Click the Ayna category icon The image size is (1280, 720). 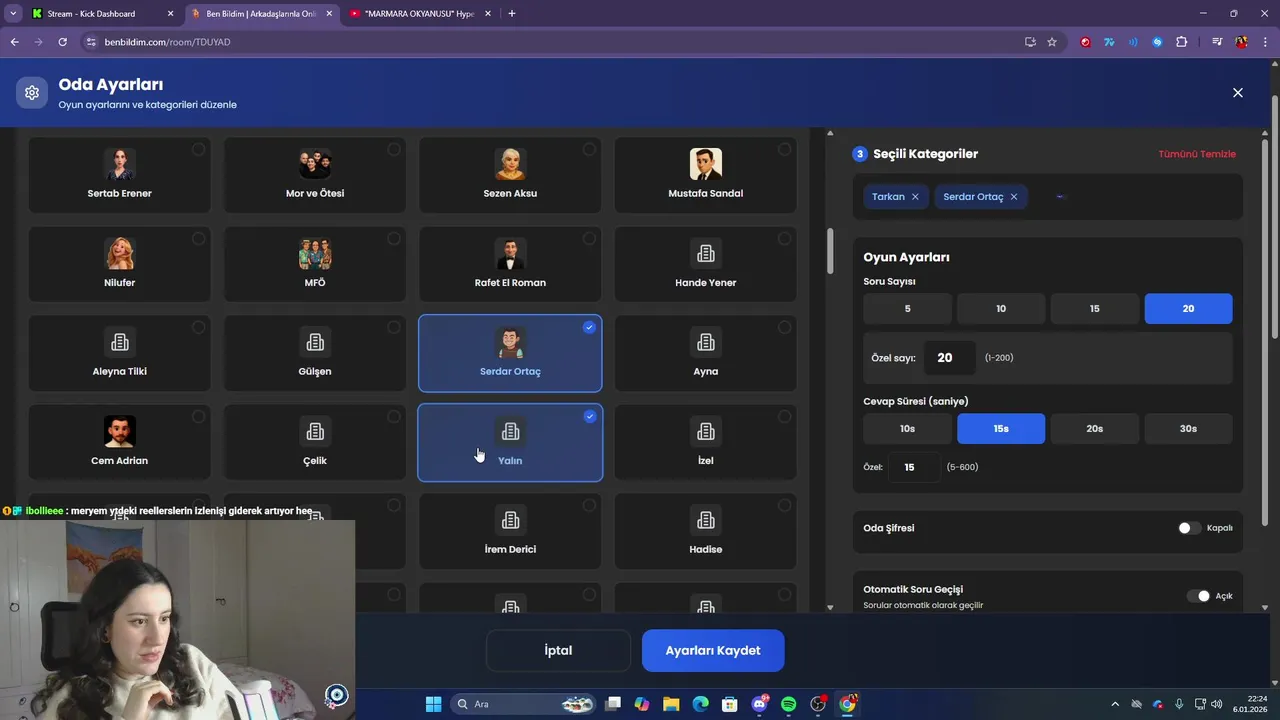click(706, 342)
